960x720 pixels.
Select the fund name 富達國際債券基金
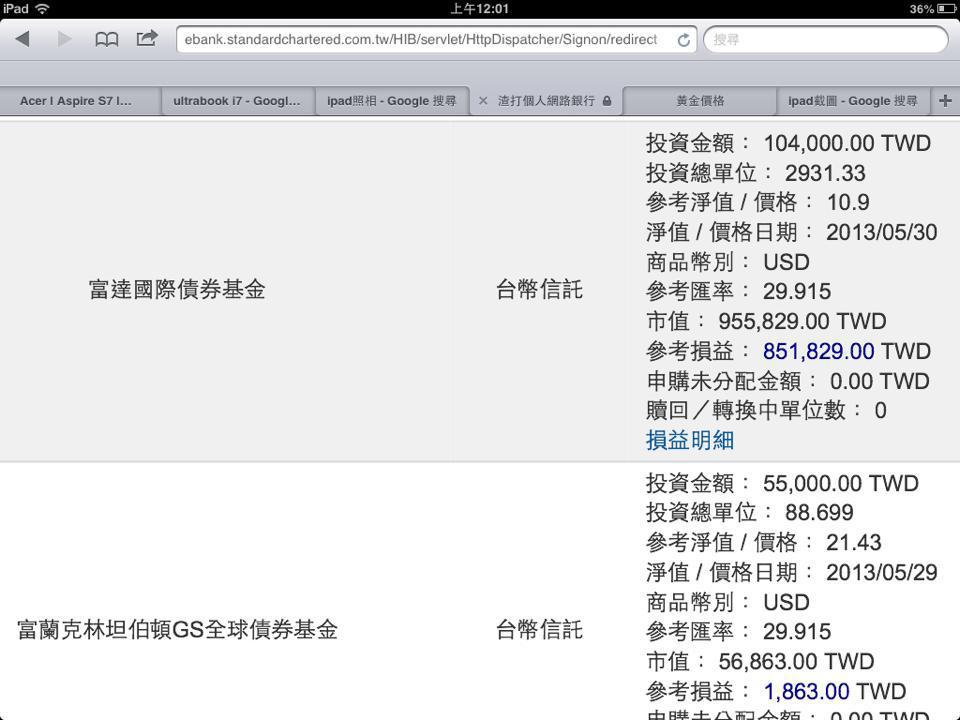(x=177, y=290)
